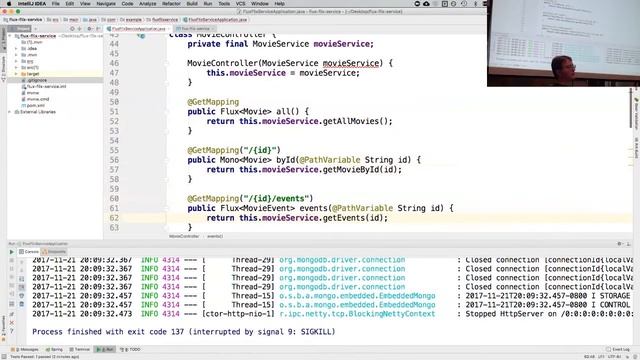
Task: Switch to the flux-flix-service editor tab
Action: point(195,29)
